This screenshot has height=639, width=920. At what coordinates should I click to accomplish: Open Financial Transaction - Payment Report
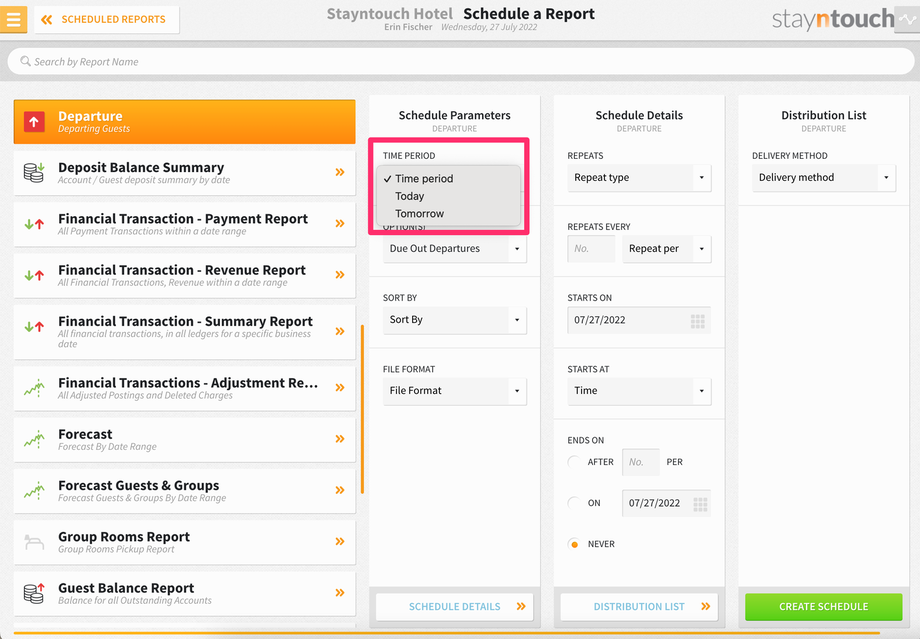click(x=184, y=224)
